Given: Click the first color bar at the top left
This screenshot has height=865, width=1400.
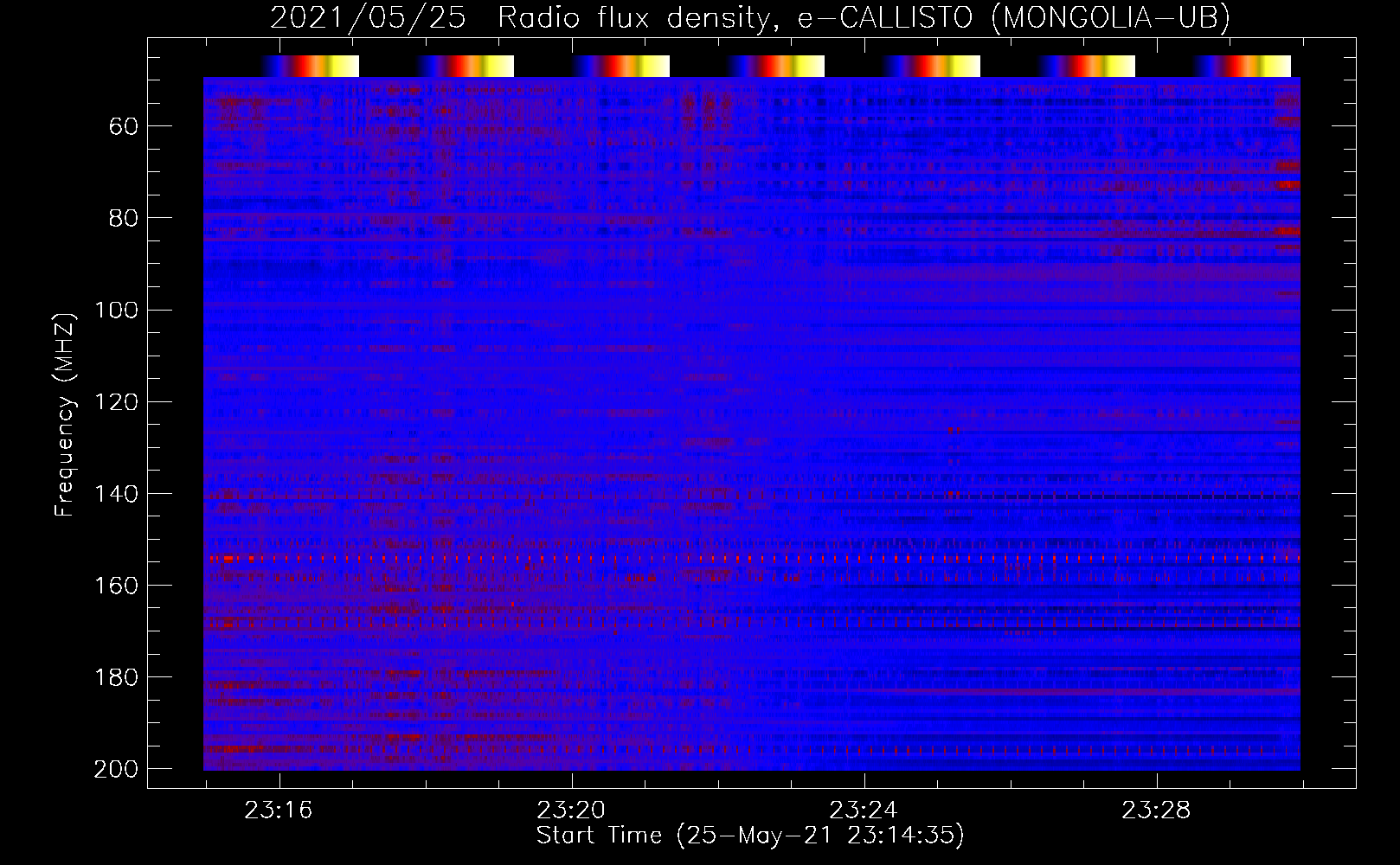Looking at the screenshot, I should (310, 66).
